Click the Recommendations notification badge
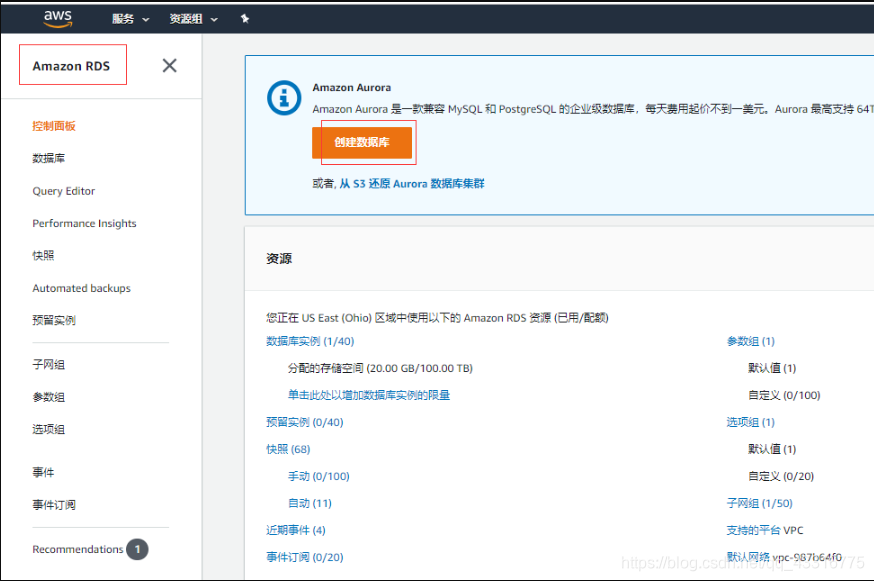 coord(137,549)
